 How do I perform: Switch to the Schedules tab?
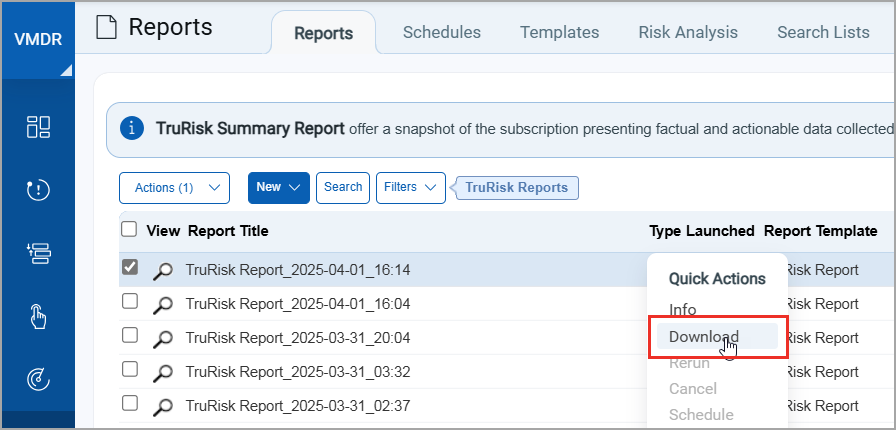(441, 32)
